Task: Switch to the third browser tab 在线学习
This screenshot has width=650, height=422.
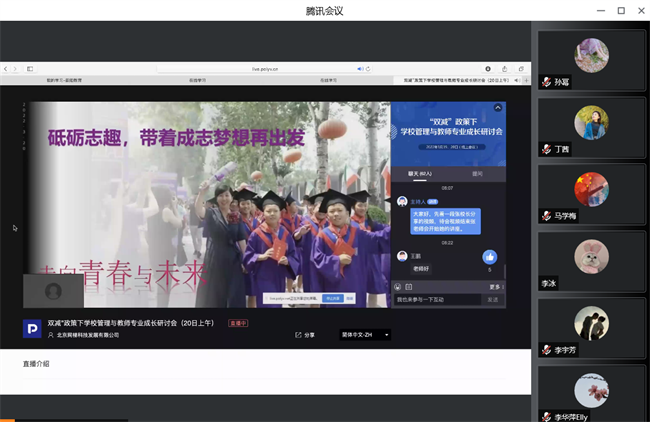Action: pos(328,80)
